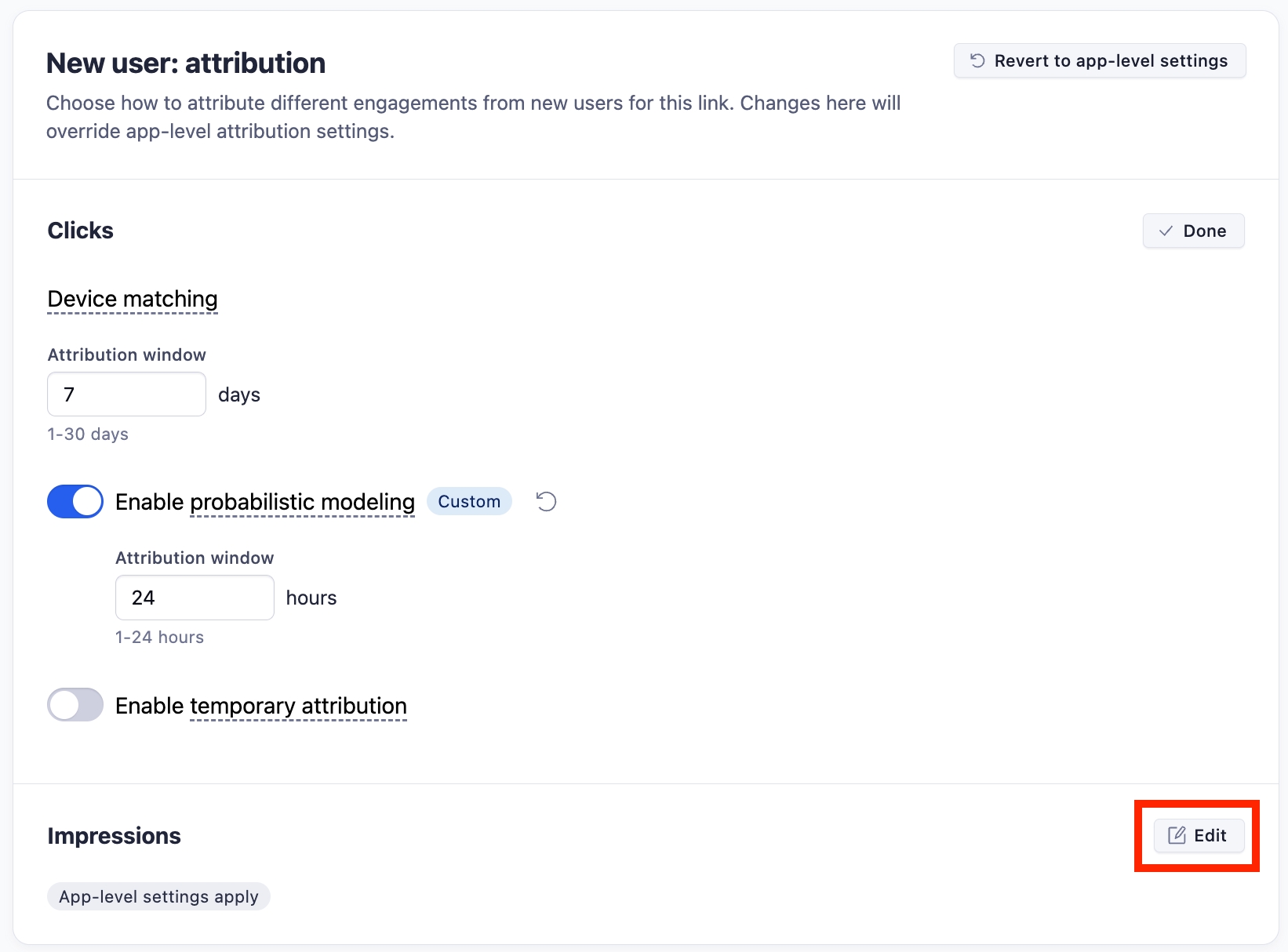The image size is (1288, 952).
Task: Focus the attribution window days field
Action: pyautogui.click(x=126, y=394)
